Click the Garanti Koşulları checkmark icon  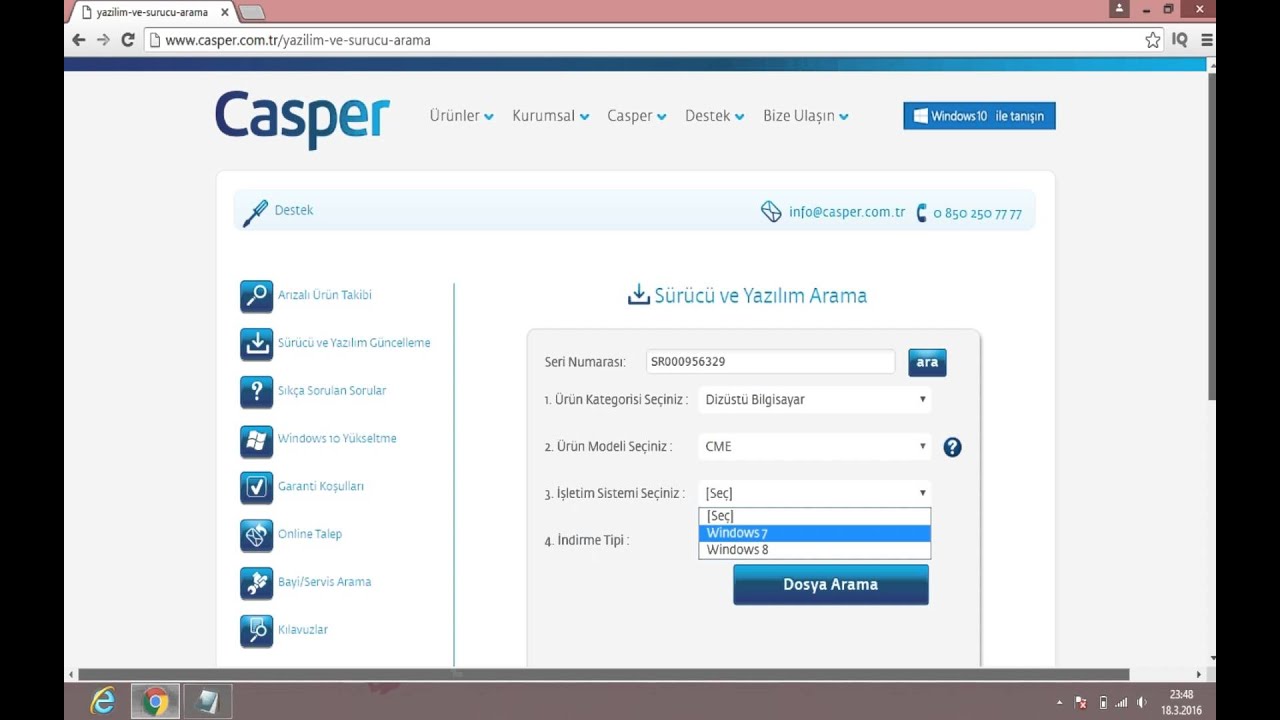(x=257, y=487)
